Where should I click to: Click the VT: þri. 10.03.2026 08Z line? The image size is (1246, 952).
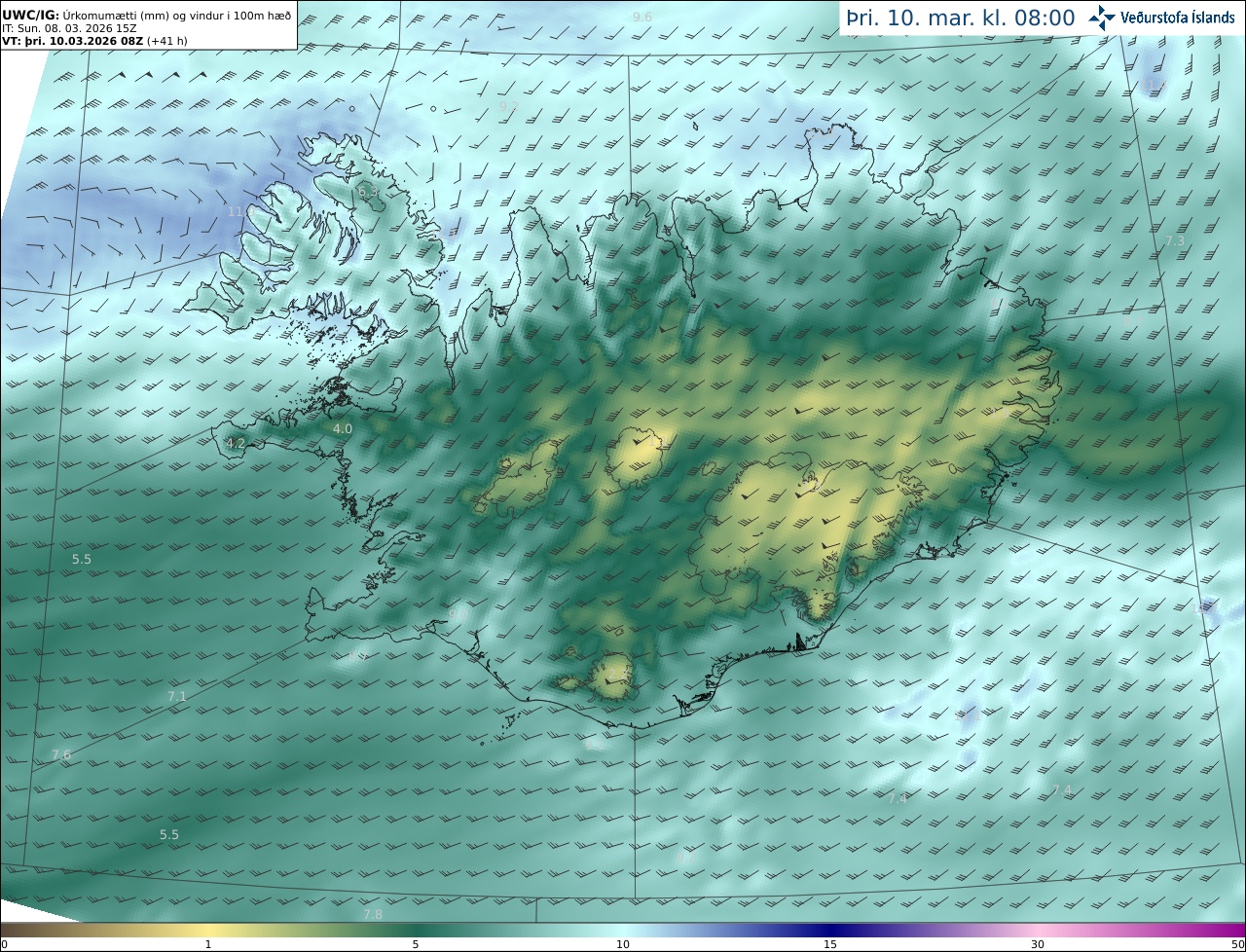(92, 41)
